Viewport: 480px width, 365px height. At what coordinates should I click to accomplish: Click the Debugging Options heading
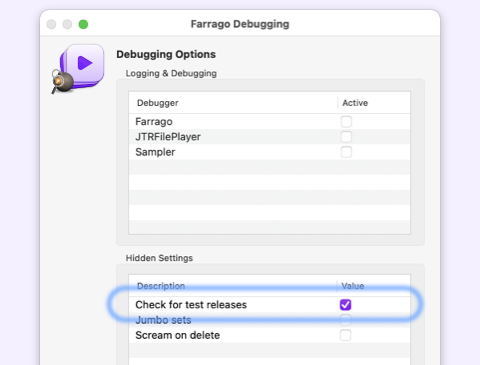(166, 54)
